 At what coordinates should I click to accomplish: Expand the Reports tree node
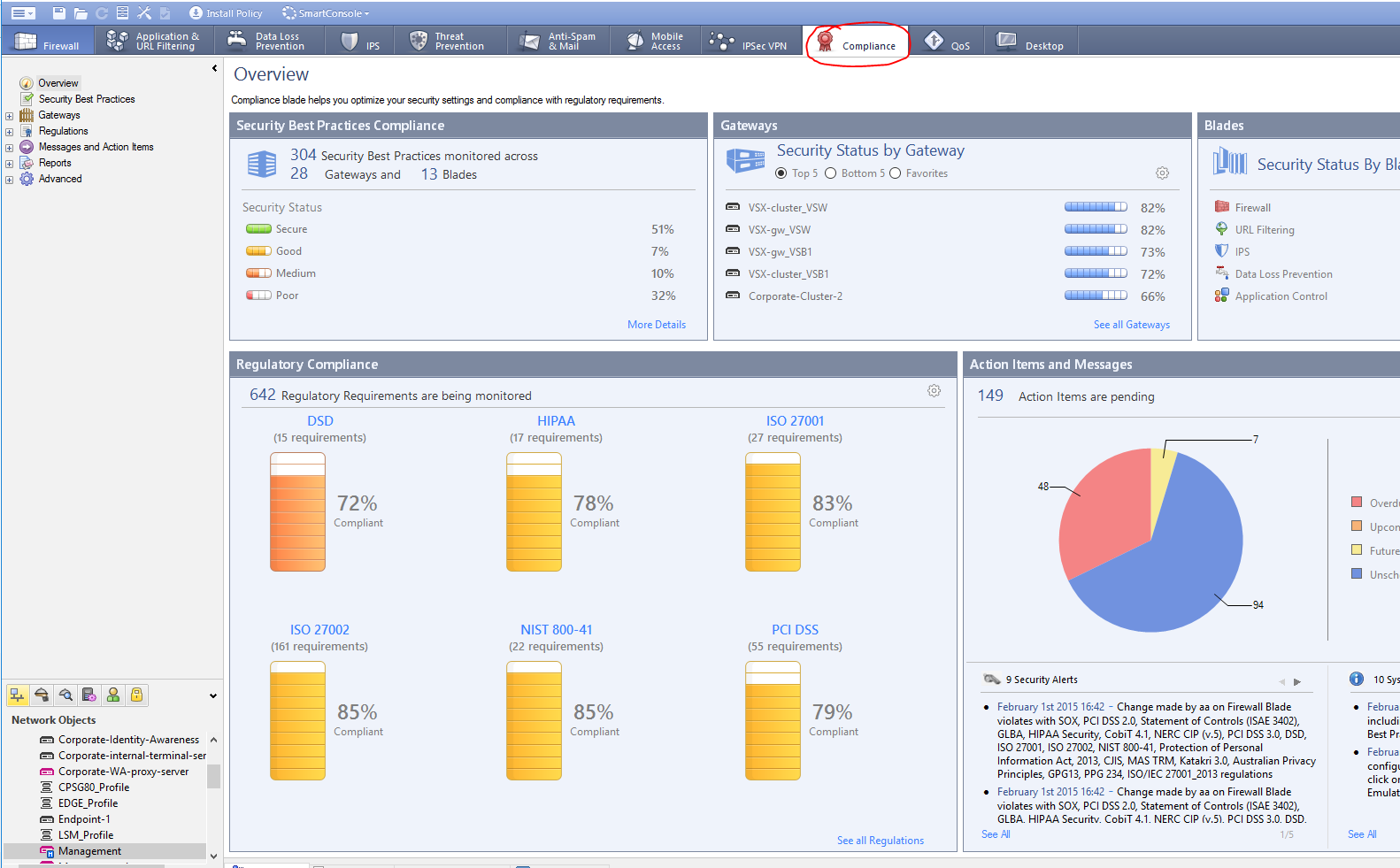(9, 164)
